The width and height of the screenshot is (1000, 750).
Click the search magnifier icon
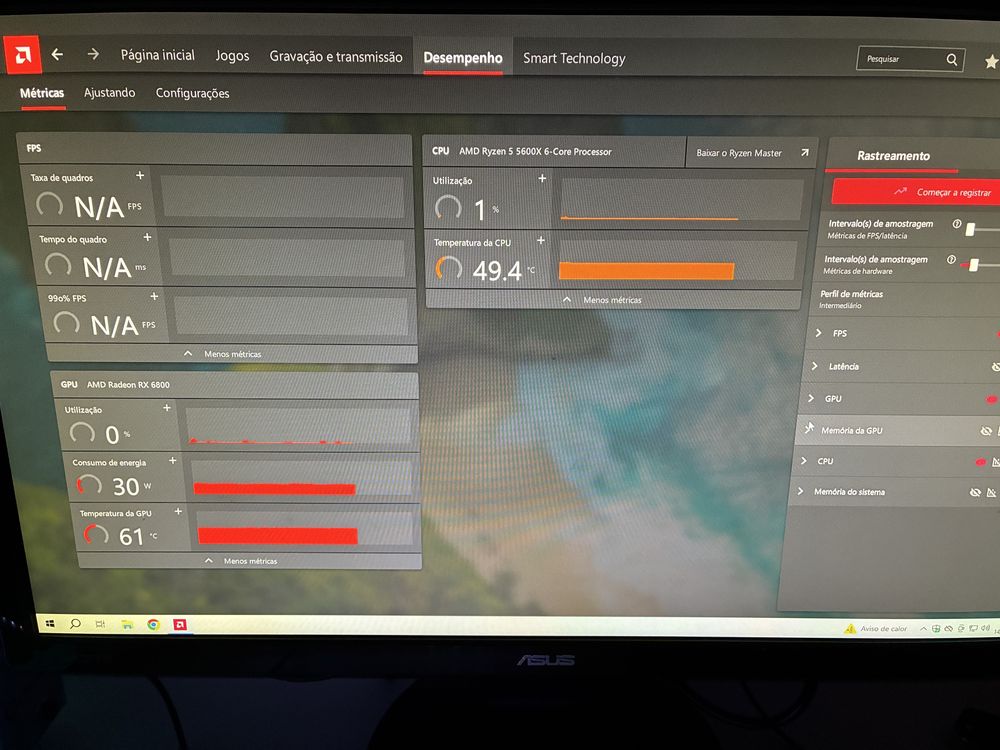click(952, 59)
